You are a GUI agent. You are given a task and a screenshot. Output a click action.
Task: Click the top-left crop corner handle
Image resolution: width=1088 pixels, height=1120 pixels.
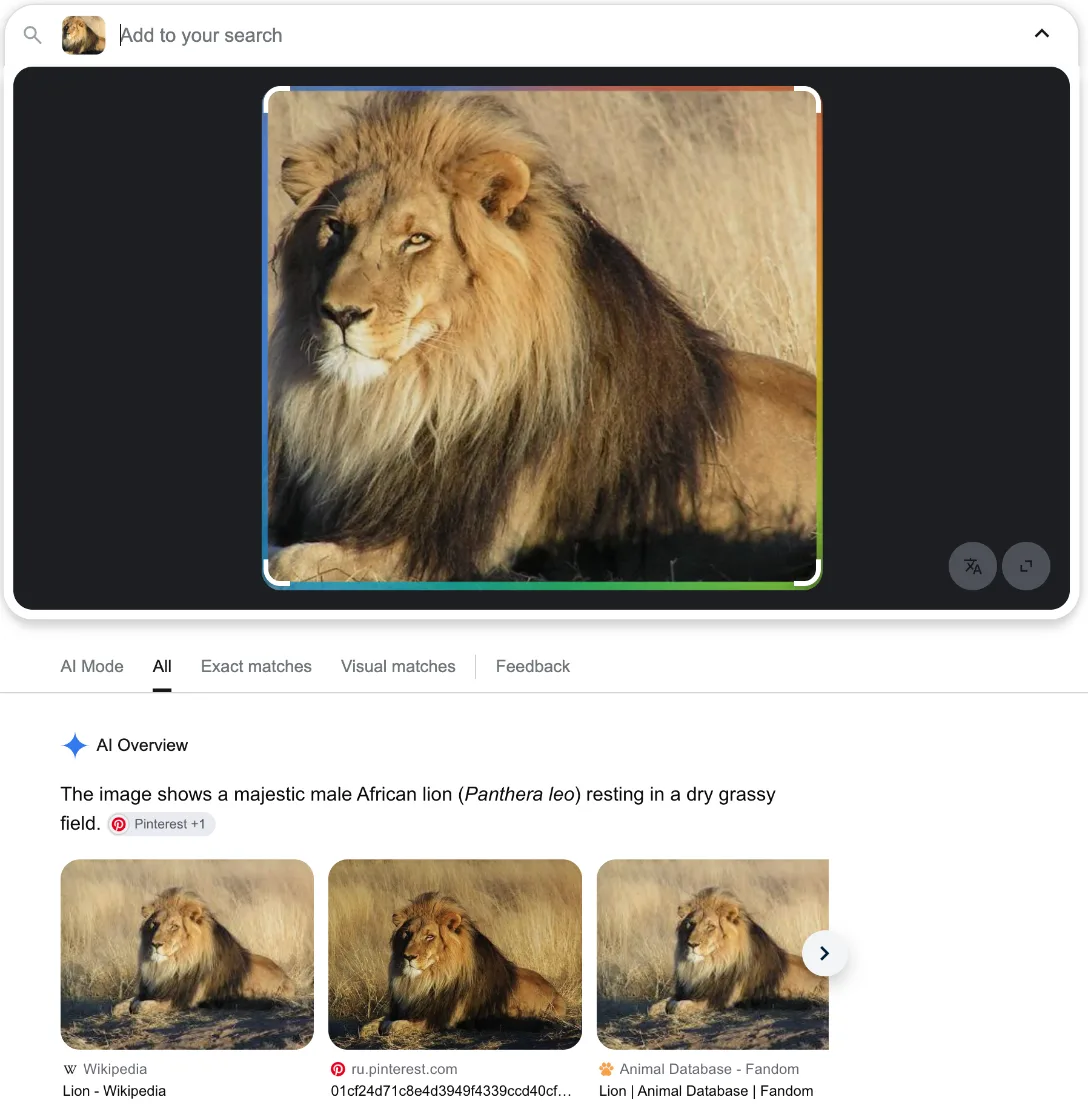pos(275,99)
